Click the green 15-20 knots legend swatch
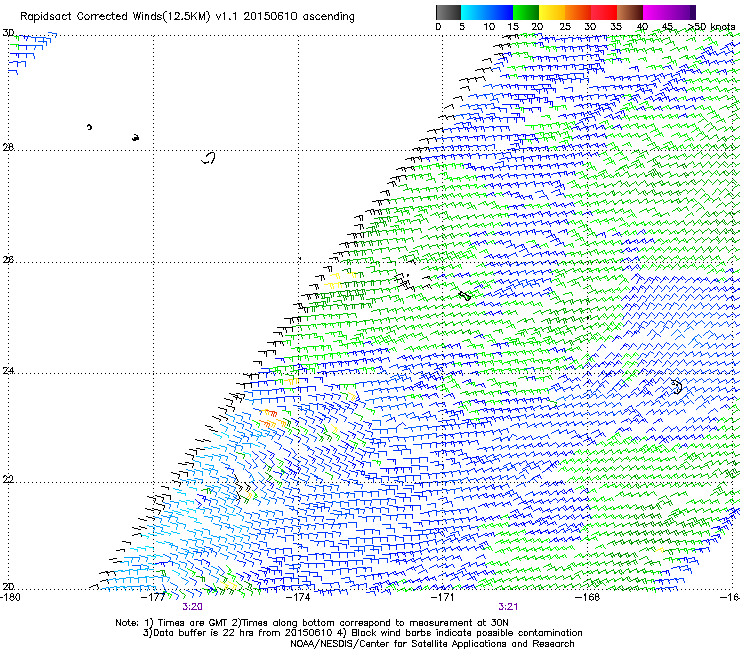 coord(526,12)
